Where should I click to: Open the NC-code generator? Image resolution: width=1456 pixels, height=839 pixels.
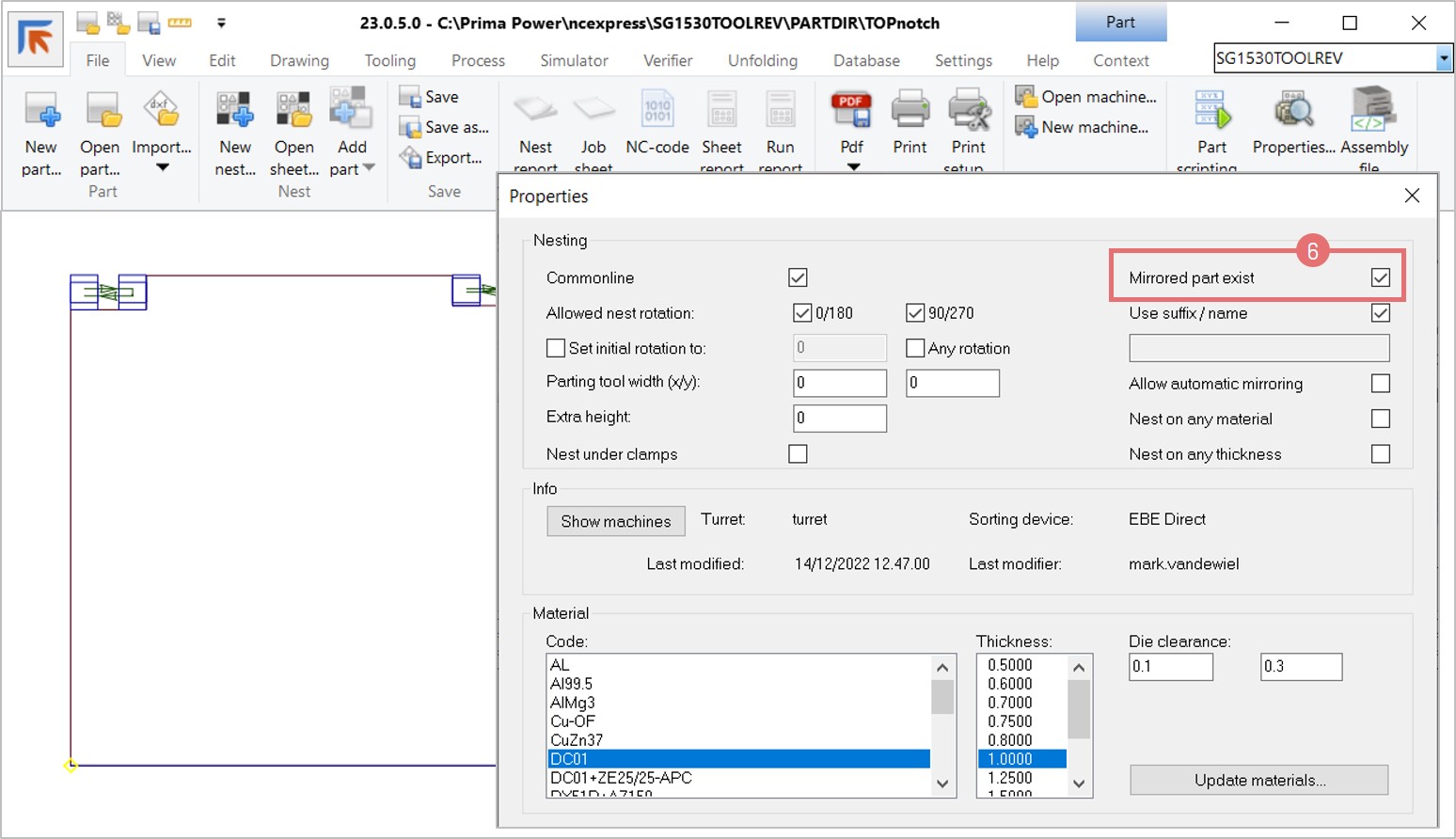click(657, 112)
